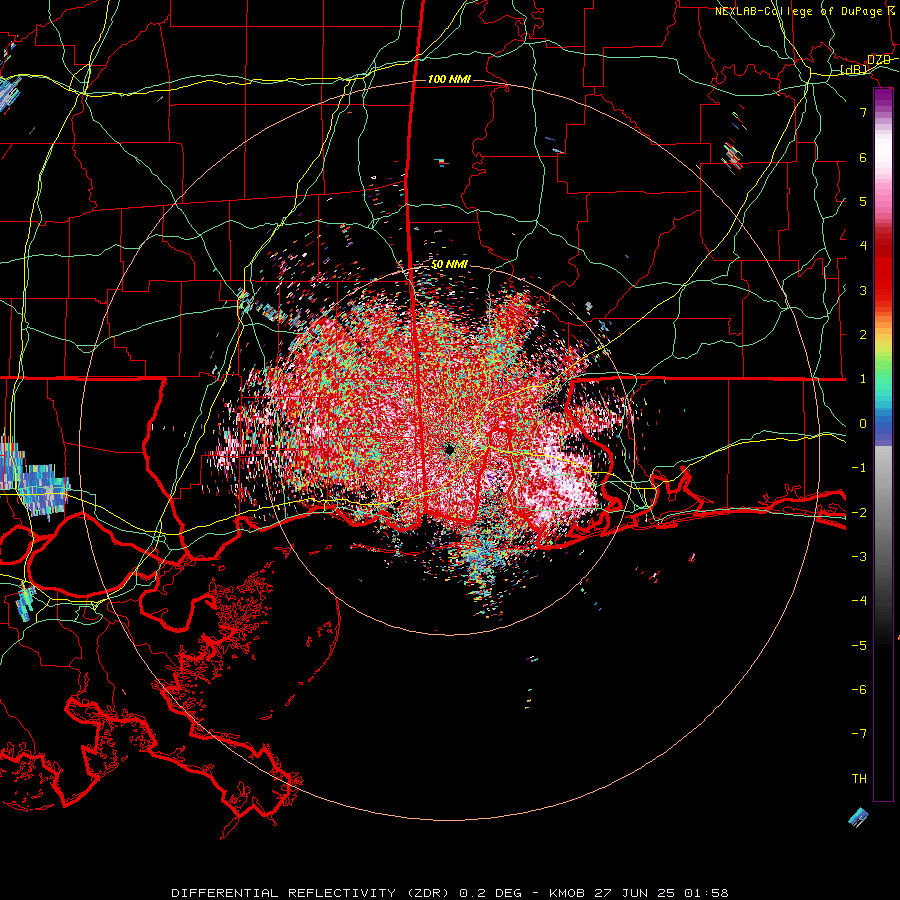Viewport: 900px width, 900px height.
Task: Pick the gray band of the color bar
Action: pos(883,505)
